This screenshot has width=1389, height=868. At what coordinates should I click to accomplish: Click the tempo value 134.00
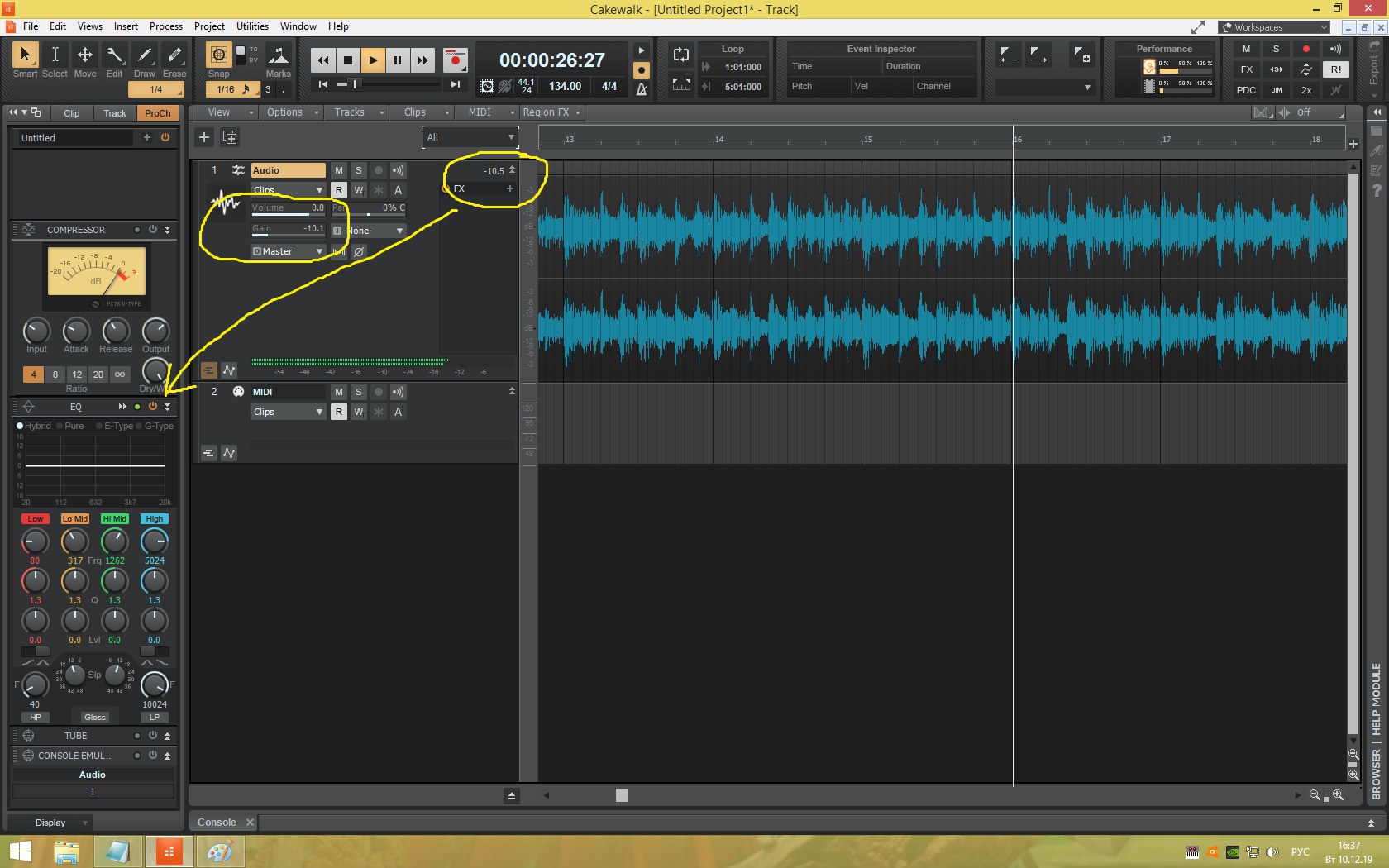click(565, 86)
